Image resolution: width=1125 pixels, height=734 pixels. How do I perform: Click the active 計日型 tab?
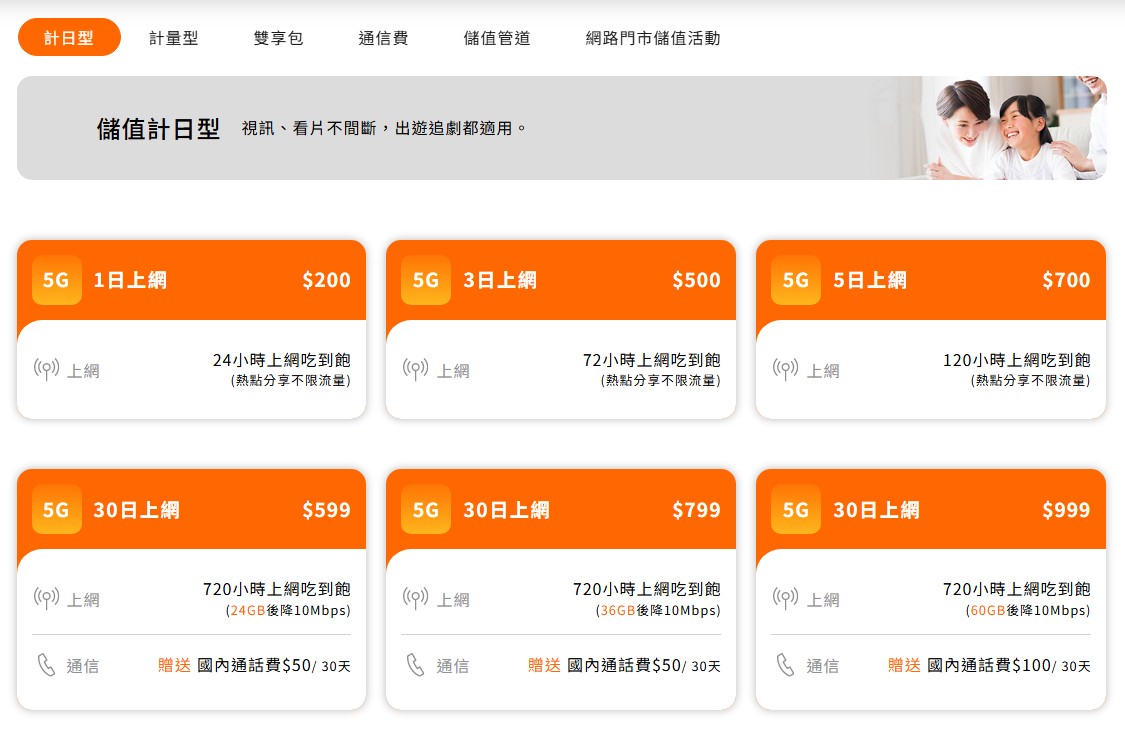click(x=69, y=37)
